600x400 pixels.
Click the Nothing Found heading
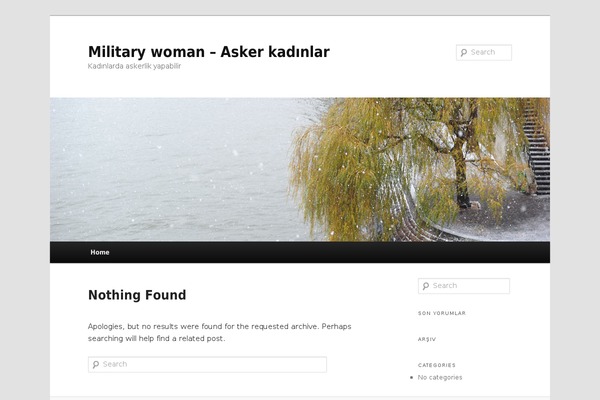pos(137,295)
